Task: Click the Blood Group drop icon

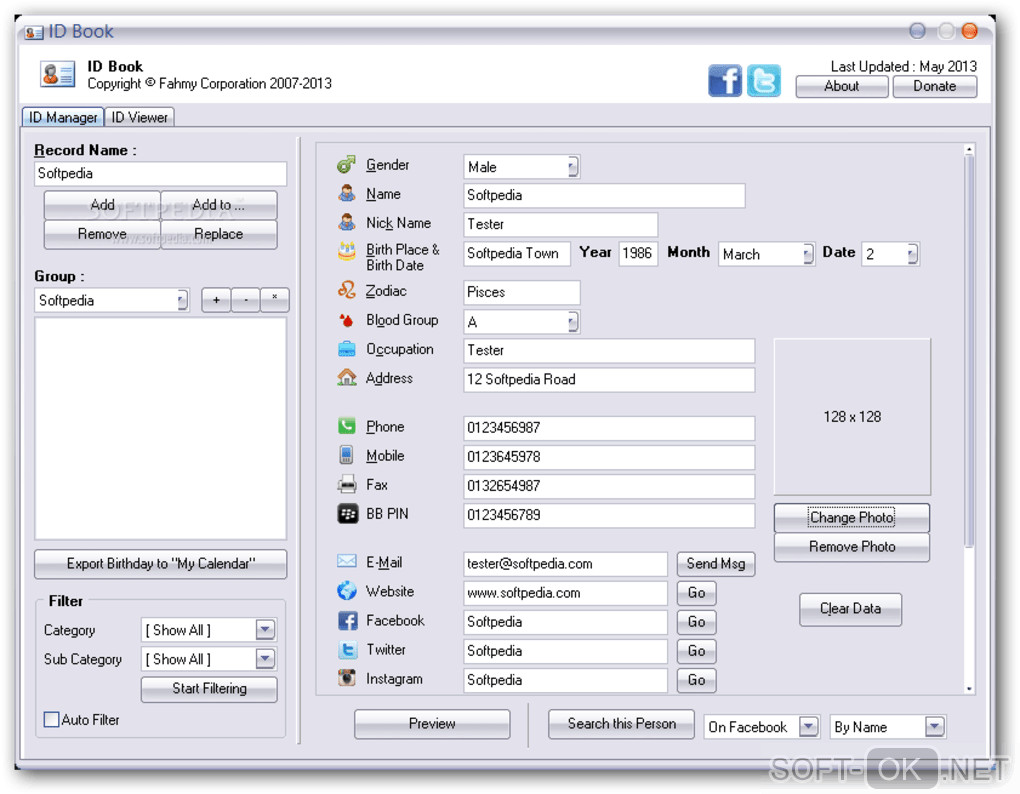Action: pos(347,320)
